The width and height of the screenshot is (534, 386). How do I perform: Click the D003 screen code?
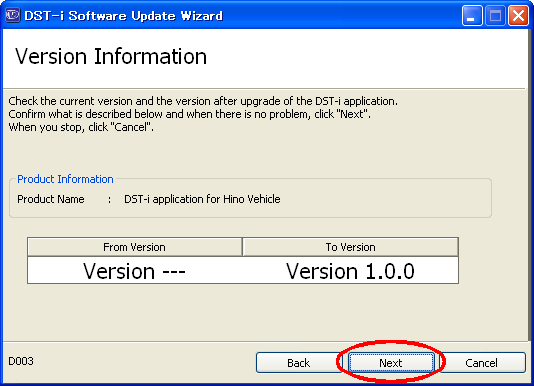coord(21,361)
